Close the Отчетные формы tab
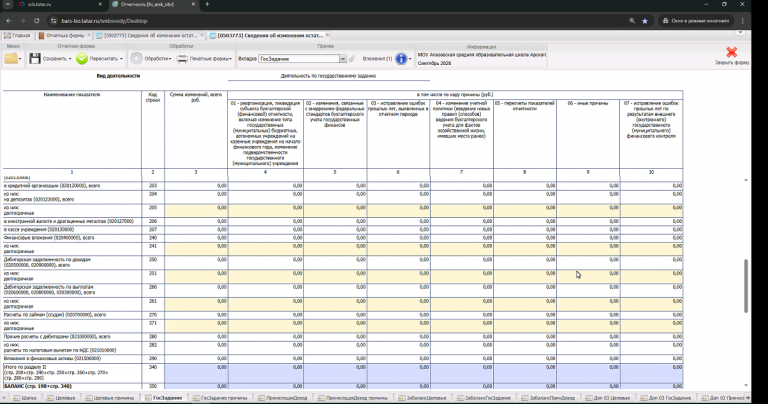Screen dimensions: 768x404 [x=89, y=35]
